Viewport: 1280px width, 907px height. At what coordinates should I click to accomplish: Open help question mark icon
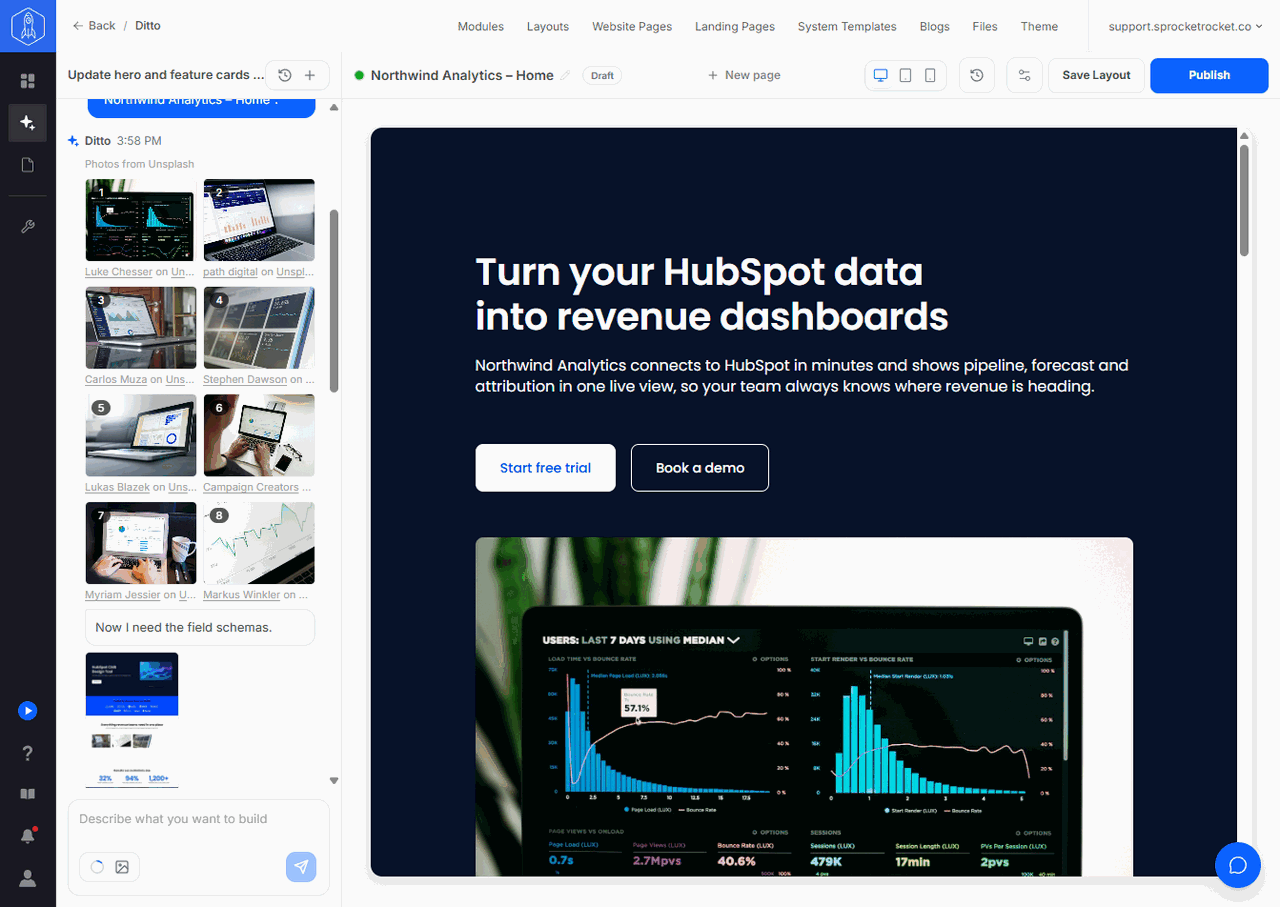pos(28,753)
